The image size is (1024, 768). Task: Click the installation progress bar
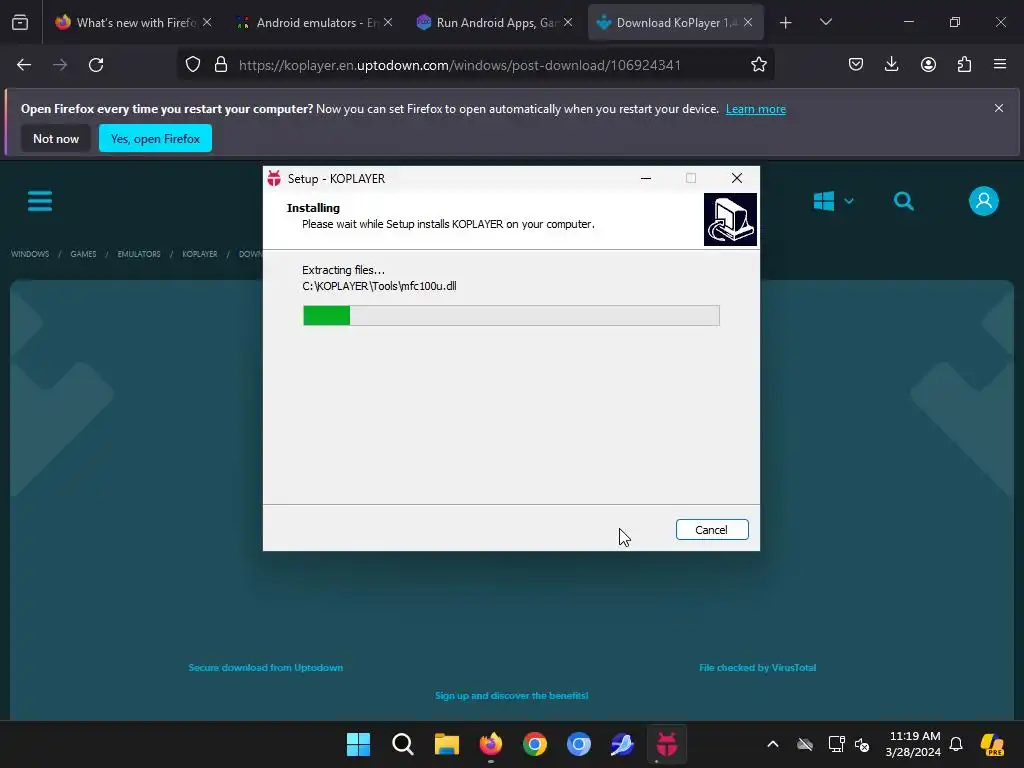(511, 315)
